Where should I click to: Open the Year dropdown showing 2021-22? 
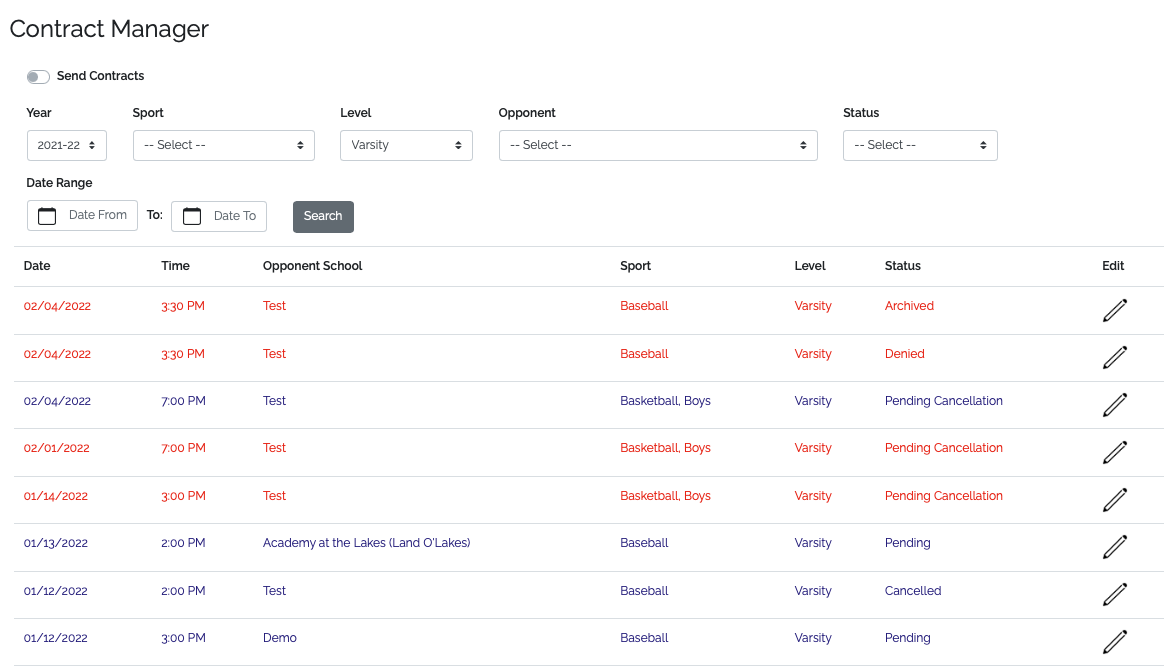pos(66,145)
